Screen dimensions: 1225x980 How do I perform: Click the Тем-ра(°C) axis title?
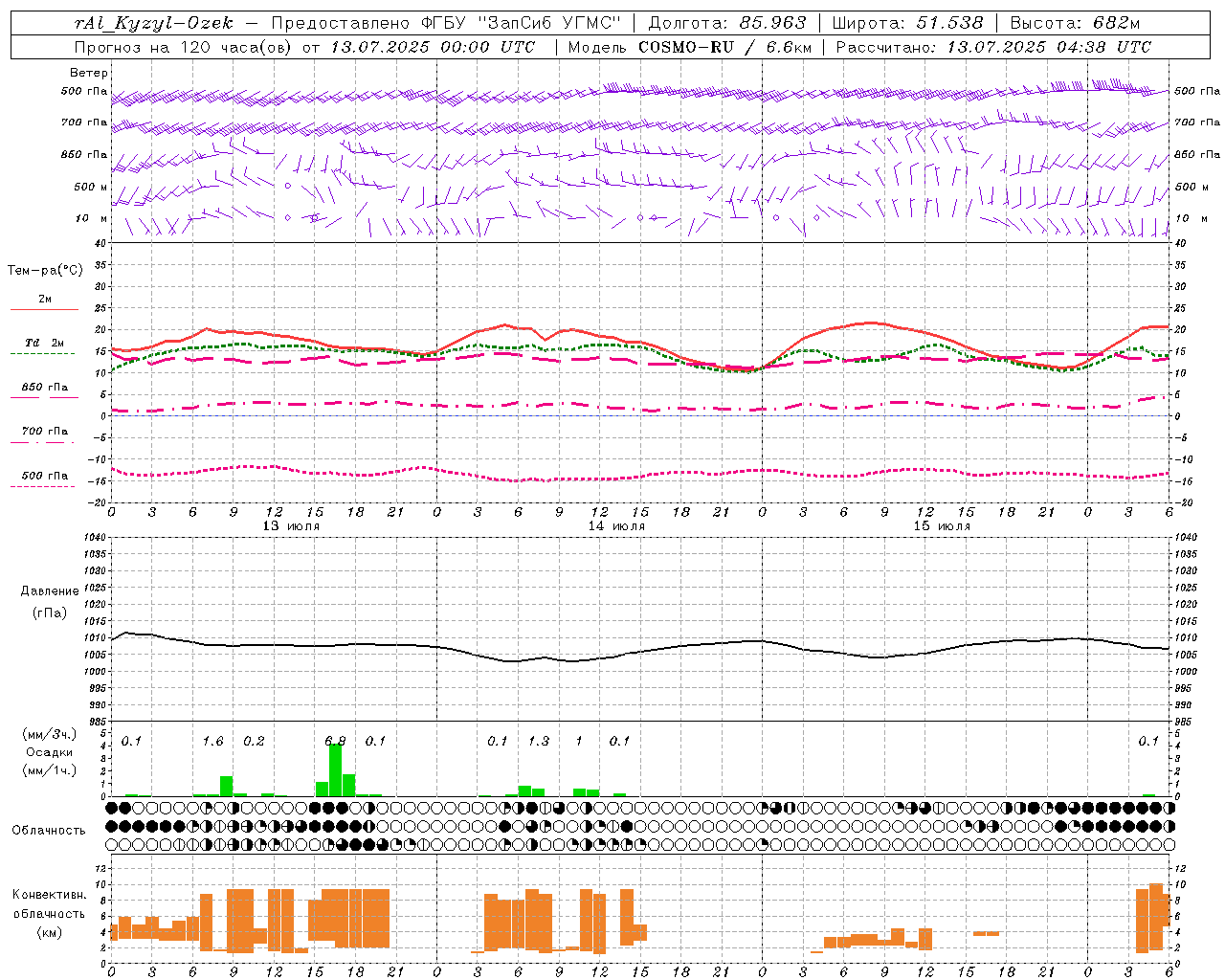(x=45, y=271)
